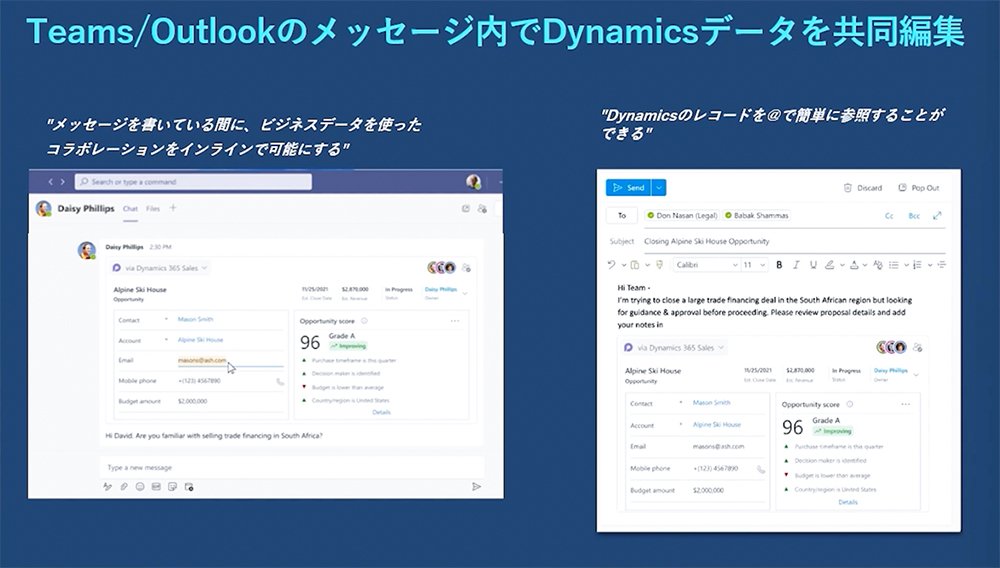The image size is (1000, 568).
Task: Add people to Daisy Phillips chat
Action: pos(482,208)
